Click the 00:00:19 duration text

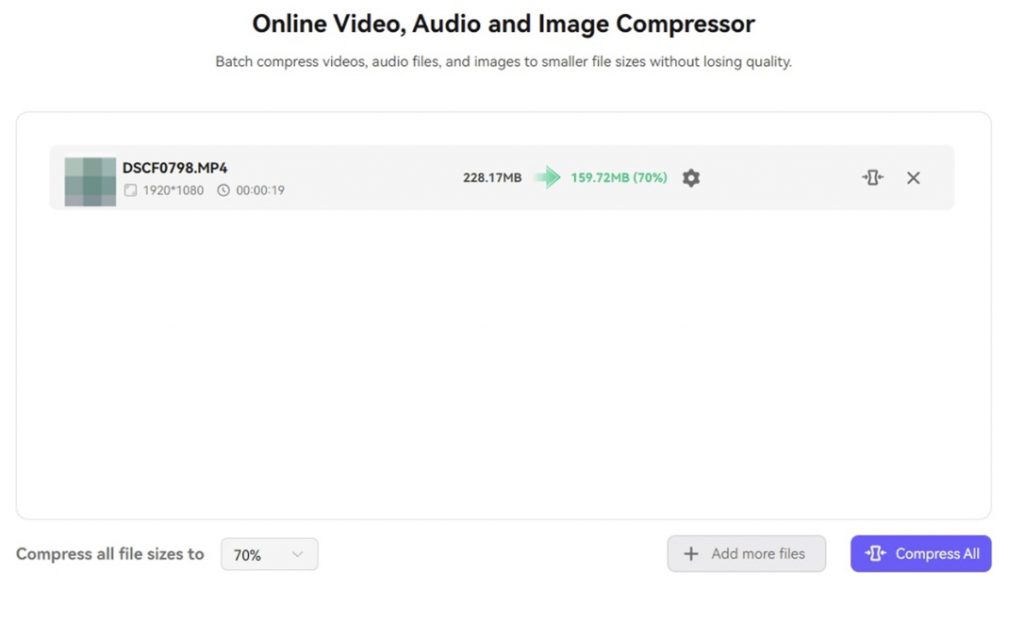260,190
